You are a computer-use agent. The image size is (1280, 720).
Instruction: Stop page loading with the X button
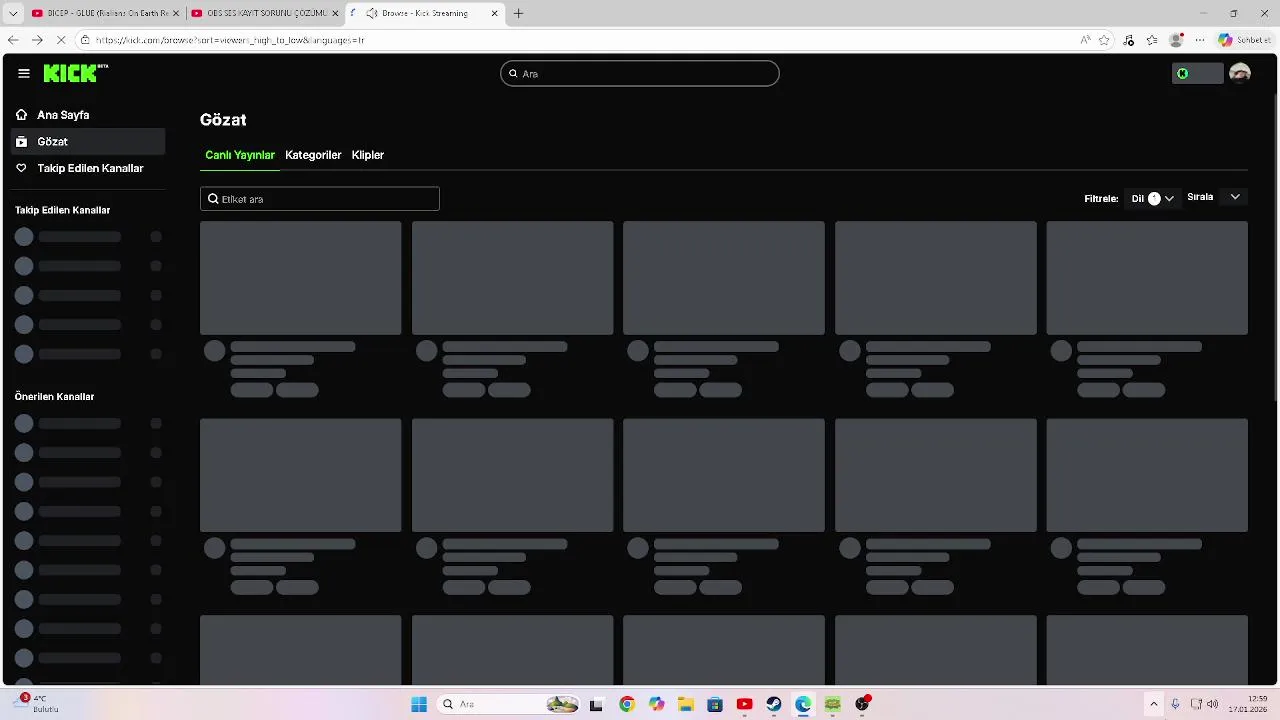[x=61, y=40]
